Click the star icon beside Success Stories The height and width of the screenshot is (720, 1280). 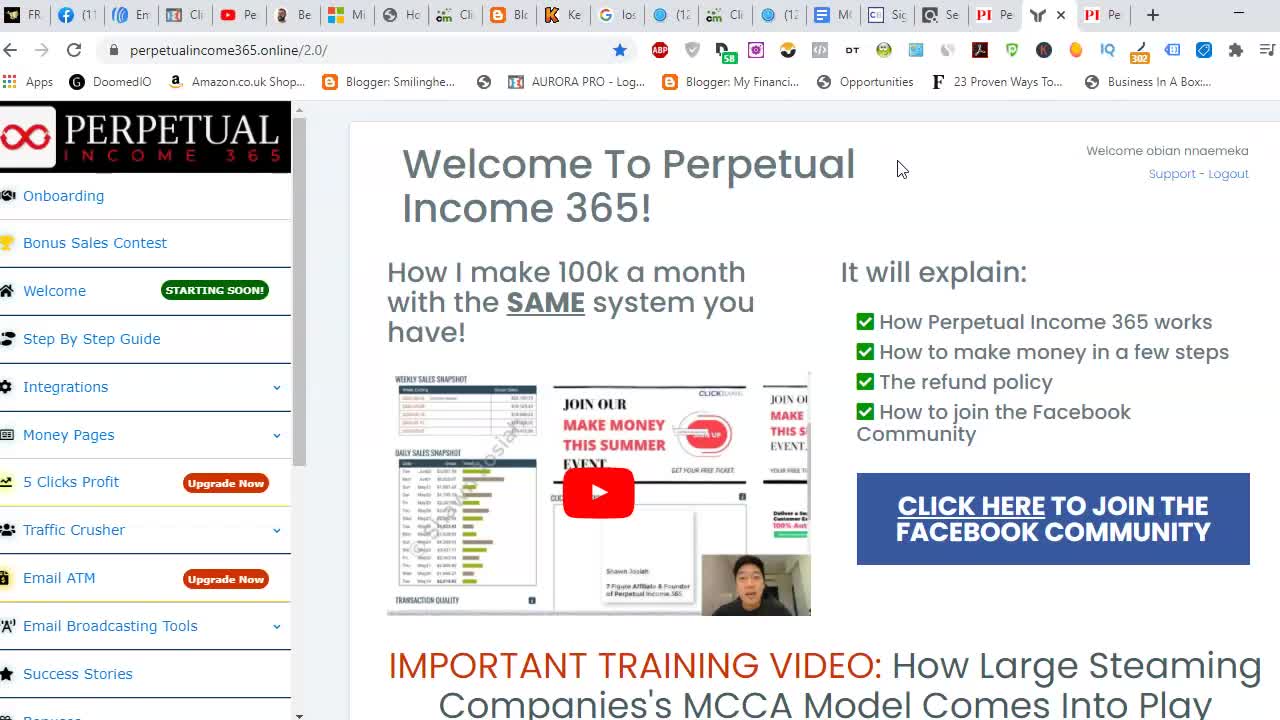[x=7, y=674]
